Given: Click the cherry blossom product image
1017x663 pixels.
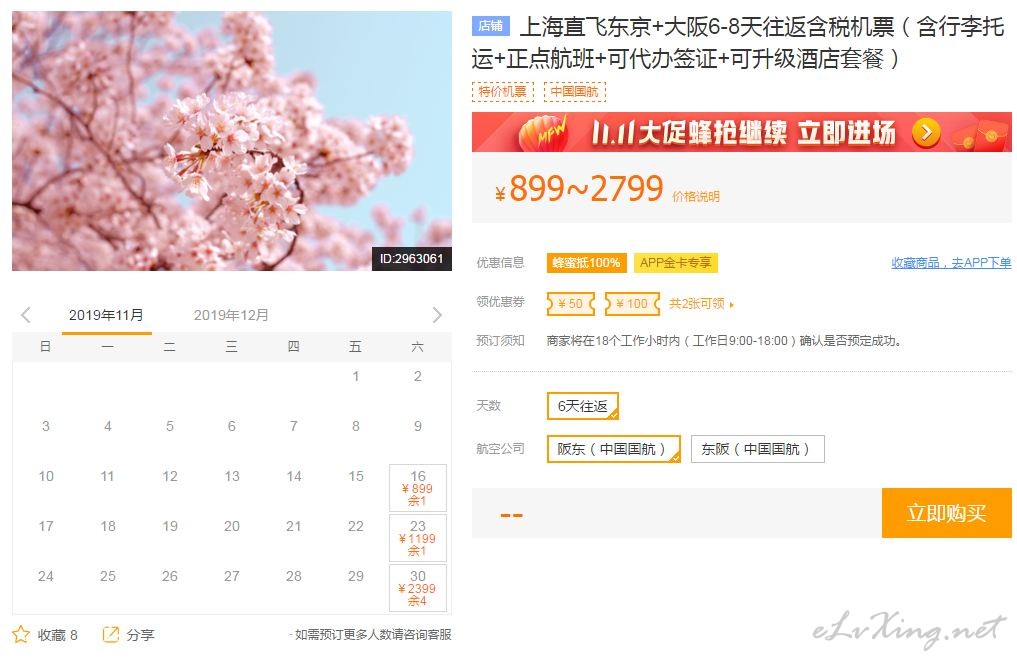Looking at the screenshot, I should click(232, 141).
